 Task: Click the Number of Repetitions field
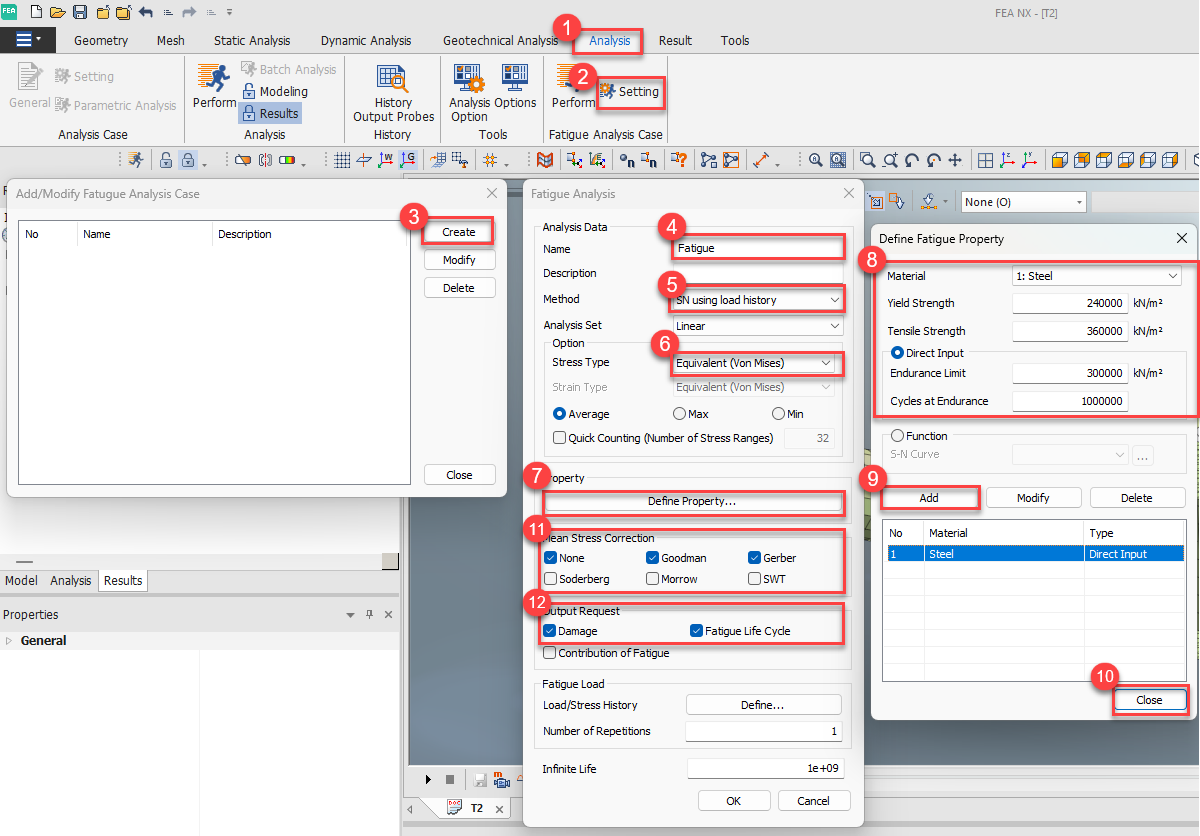pos(764,732)
